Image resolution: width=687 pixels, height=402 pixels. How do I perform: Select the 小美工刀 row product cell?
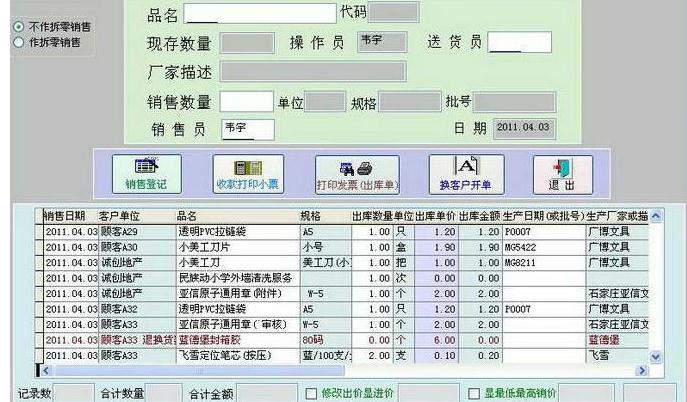pos(238,263)
